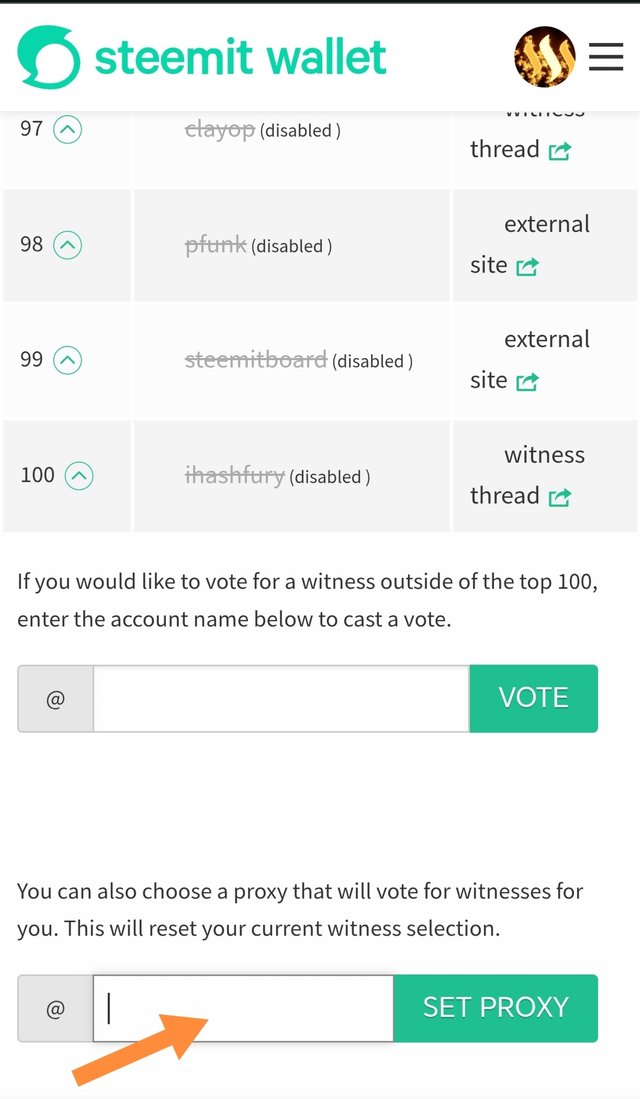Click the ihashfury witness name
Screen dimensions: 640x1099
point(235,476)
